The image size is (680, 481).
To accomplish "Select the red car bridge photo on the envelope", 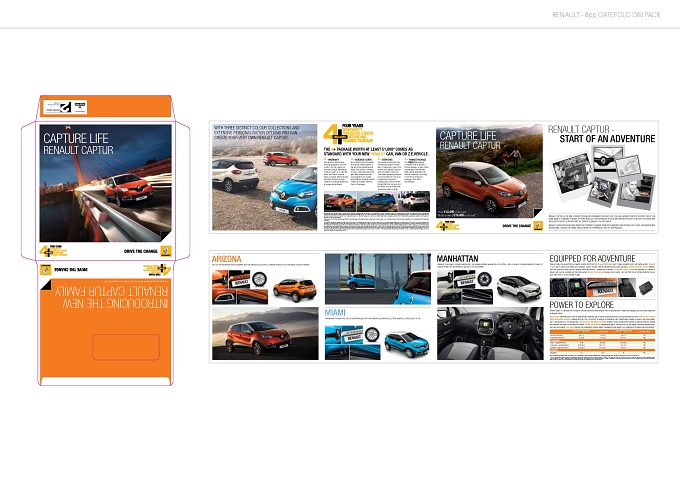I will pos(105,183).
